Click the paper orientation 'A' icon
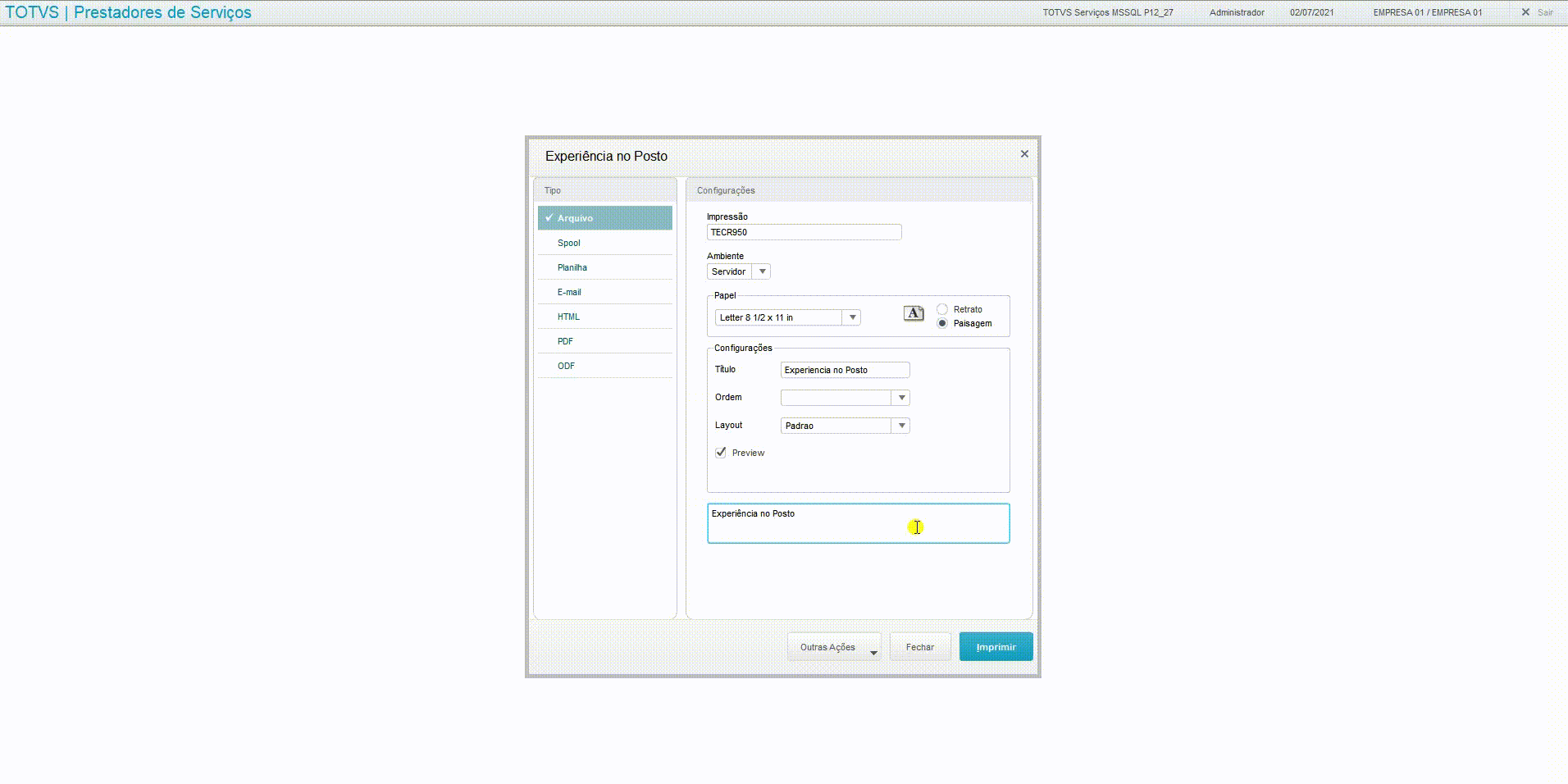The height and width of the screenshot is (784, 1568). (914, 313)
